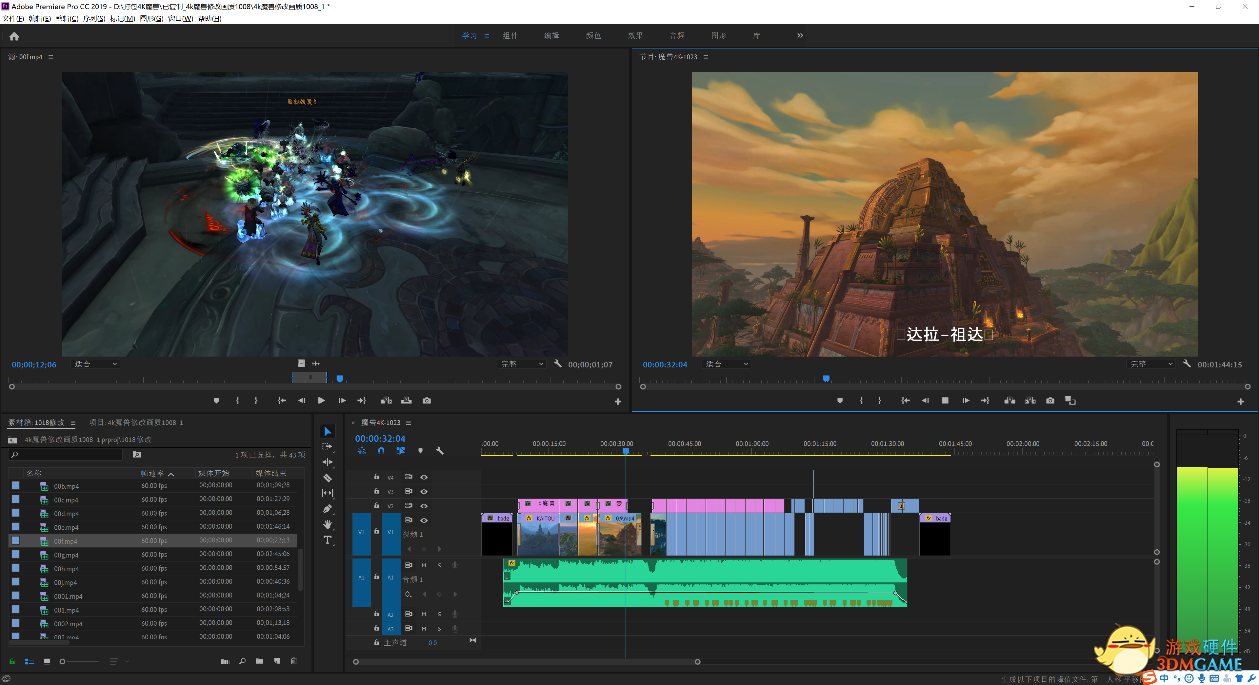The height and width of the screenshot is (685, 1259).
Task: Add a marker in the timeline panel
Action: pyautogui.click(x=420, y=451)
